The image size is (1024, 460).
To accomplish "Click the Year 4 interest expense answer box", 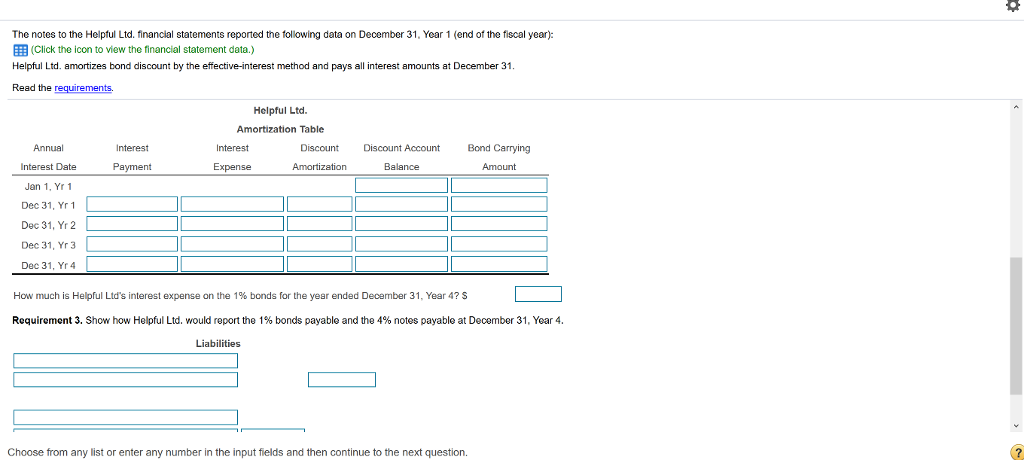I will (x=538, y=295).
